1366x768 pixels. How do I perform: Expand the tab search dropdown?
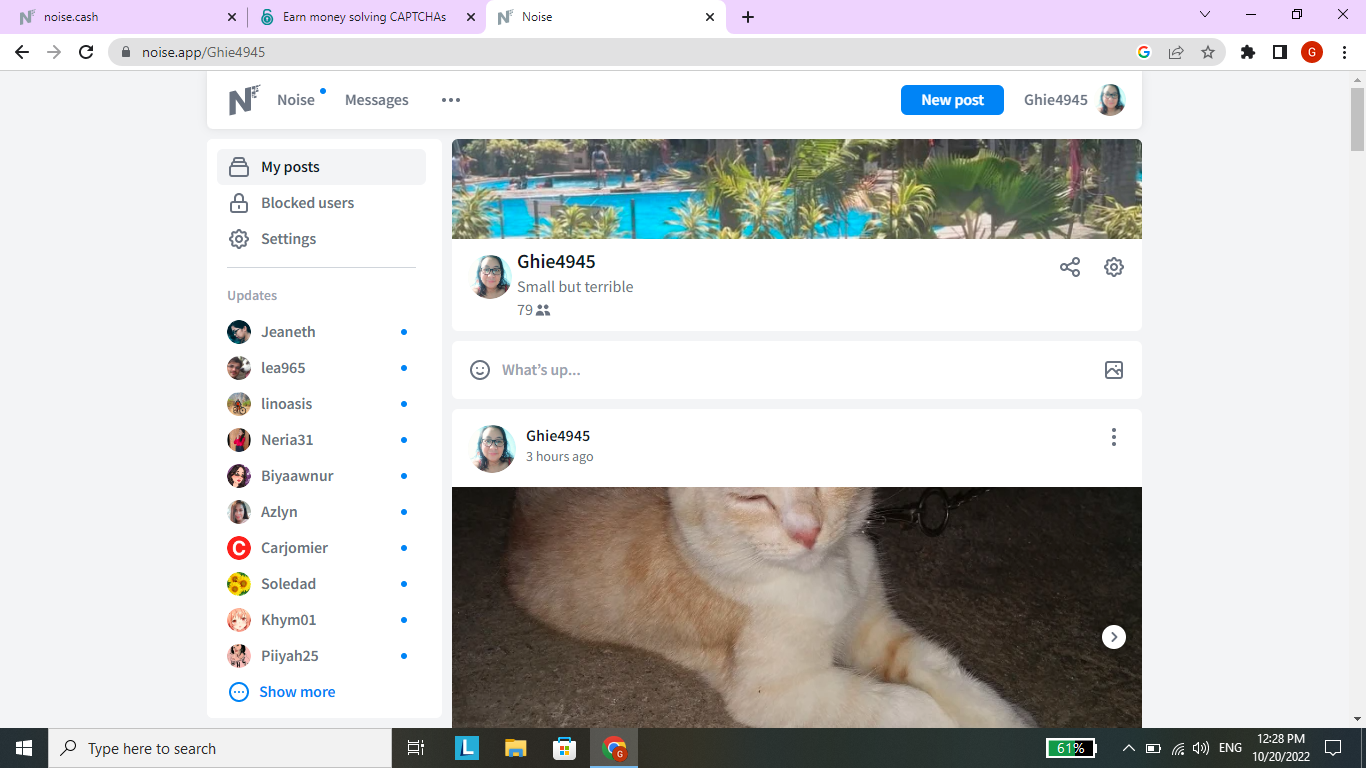click(x=1205, y=15)
